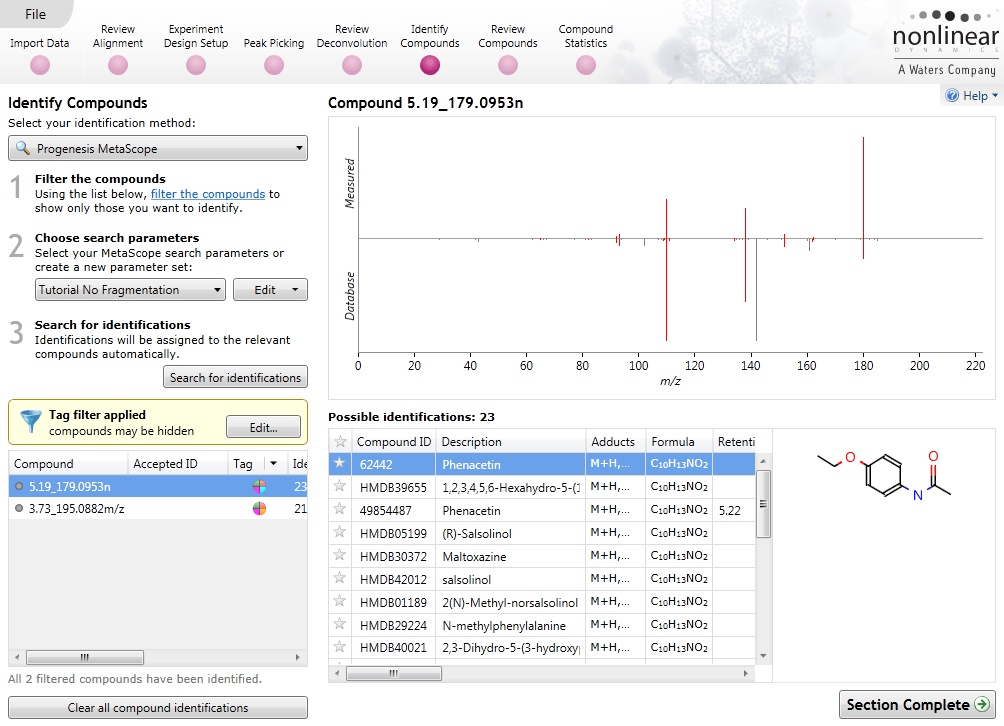Screen dimensions: 1004x726
Task: Sort by the Accepted ID column header
Action: 178,464
